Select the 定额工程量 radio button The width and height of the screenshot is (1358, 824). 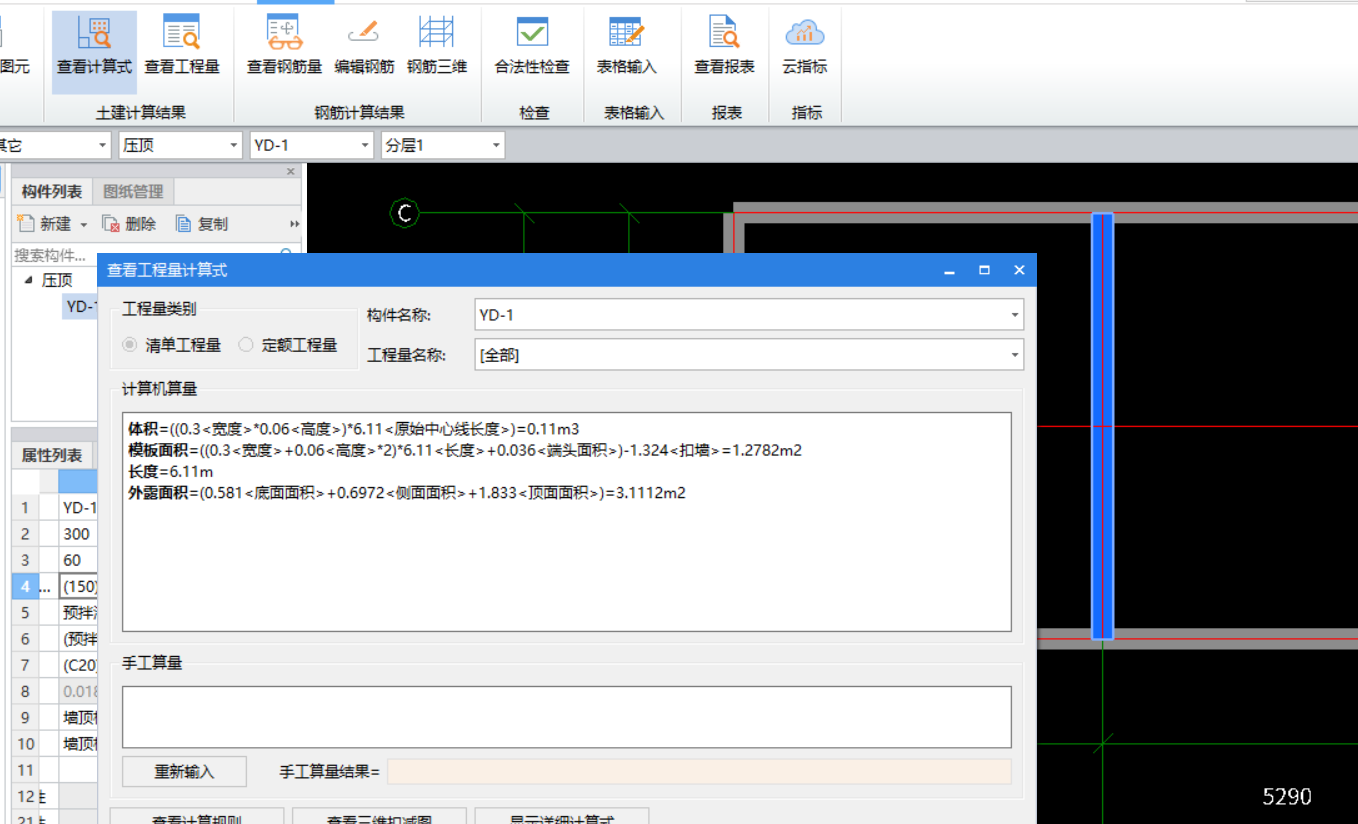(x=246, y=345)
